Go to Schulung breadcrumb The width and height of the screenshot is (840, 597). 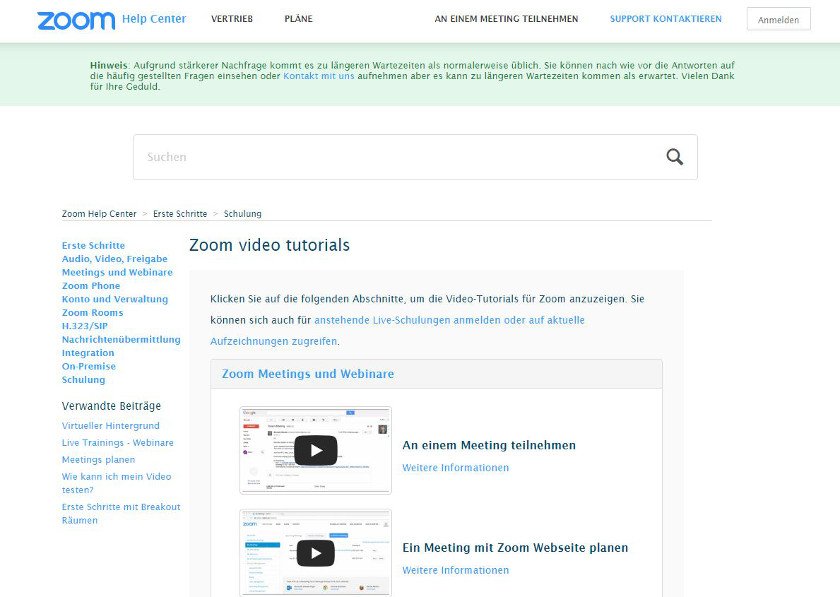pos(243,214)
